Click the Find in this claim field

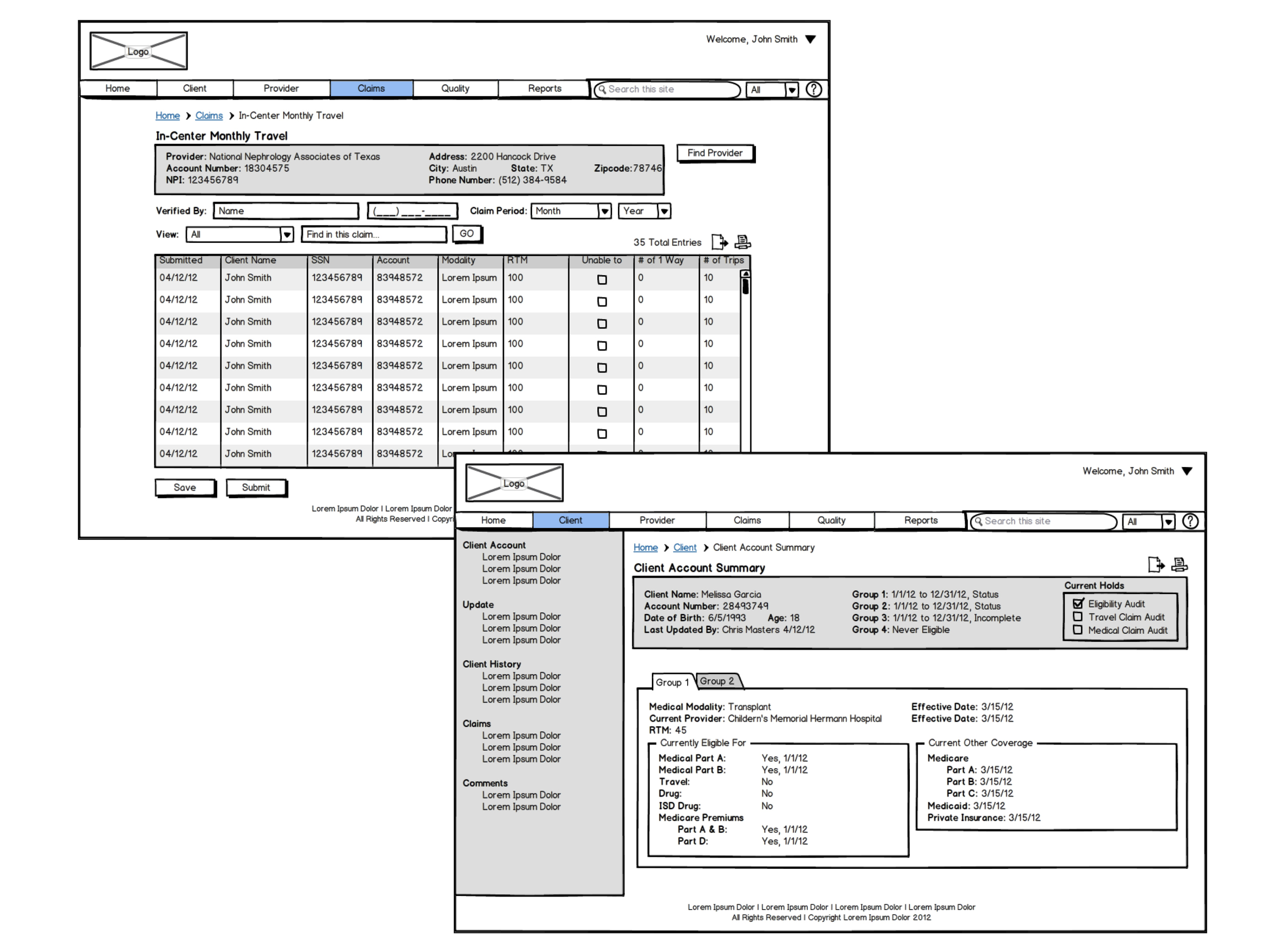[x=374, y=235]
